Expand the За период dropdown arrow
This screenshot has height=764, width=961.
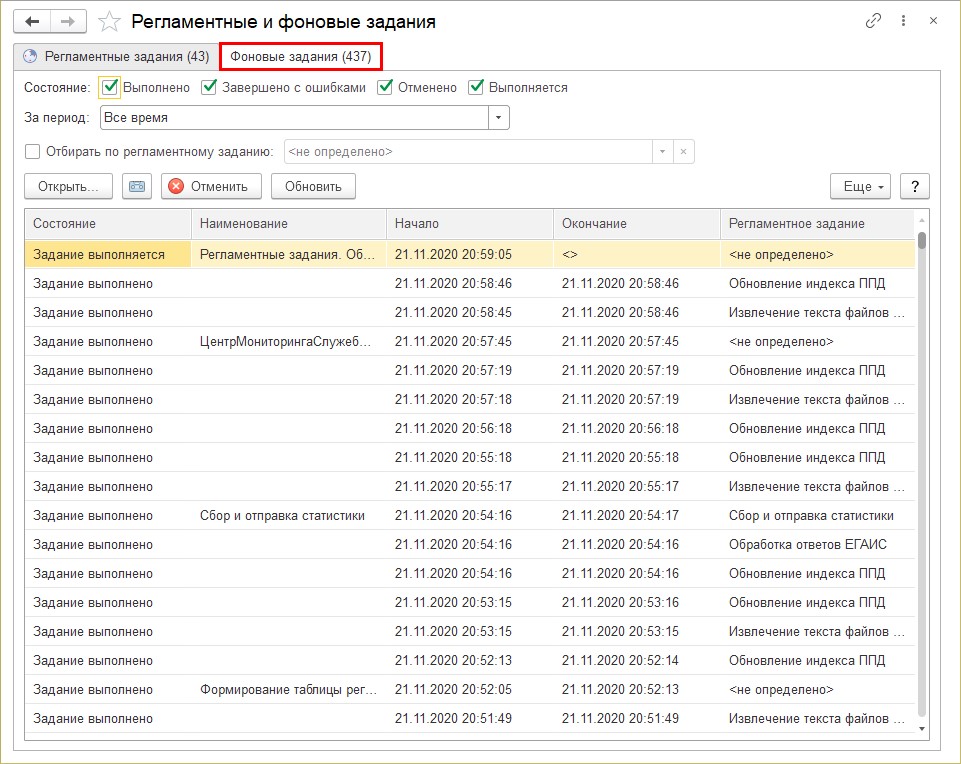(498, 118)
